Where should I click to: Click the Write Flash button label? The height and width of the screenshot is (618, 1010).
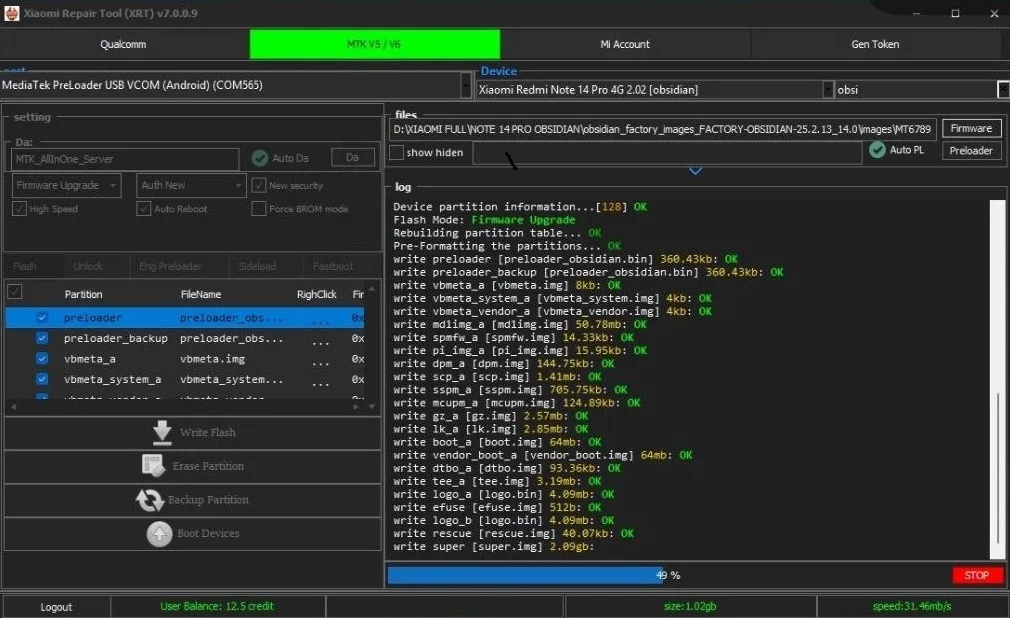coord(207,432)
